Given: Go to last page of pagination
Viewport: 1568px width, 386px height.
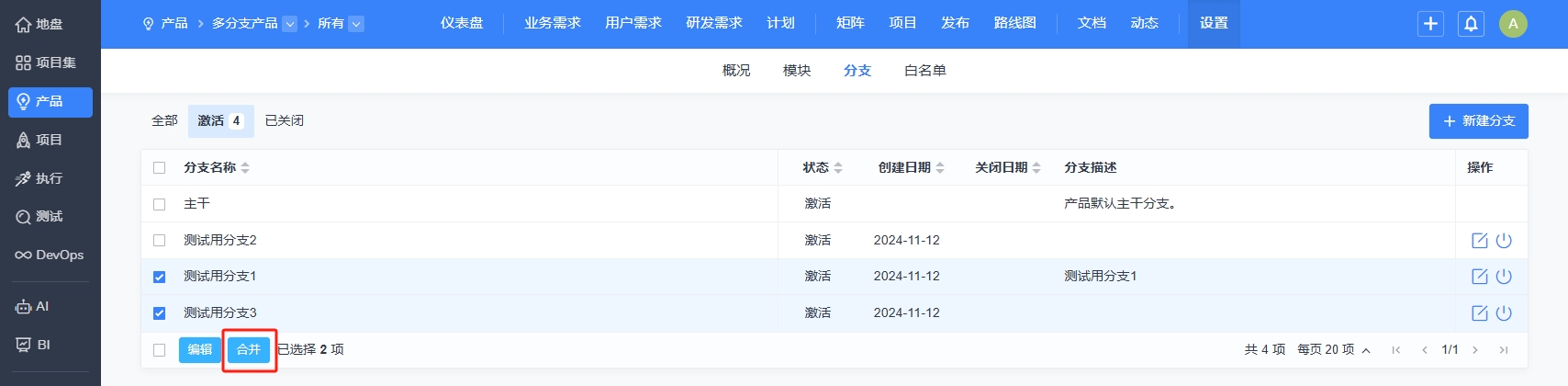Looking at the screenshot, I should [1504, 350].
